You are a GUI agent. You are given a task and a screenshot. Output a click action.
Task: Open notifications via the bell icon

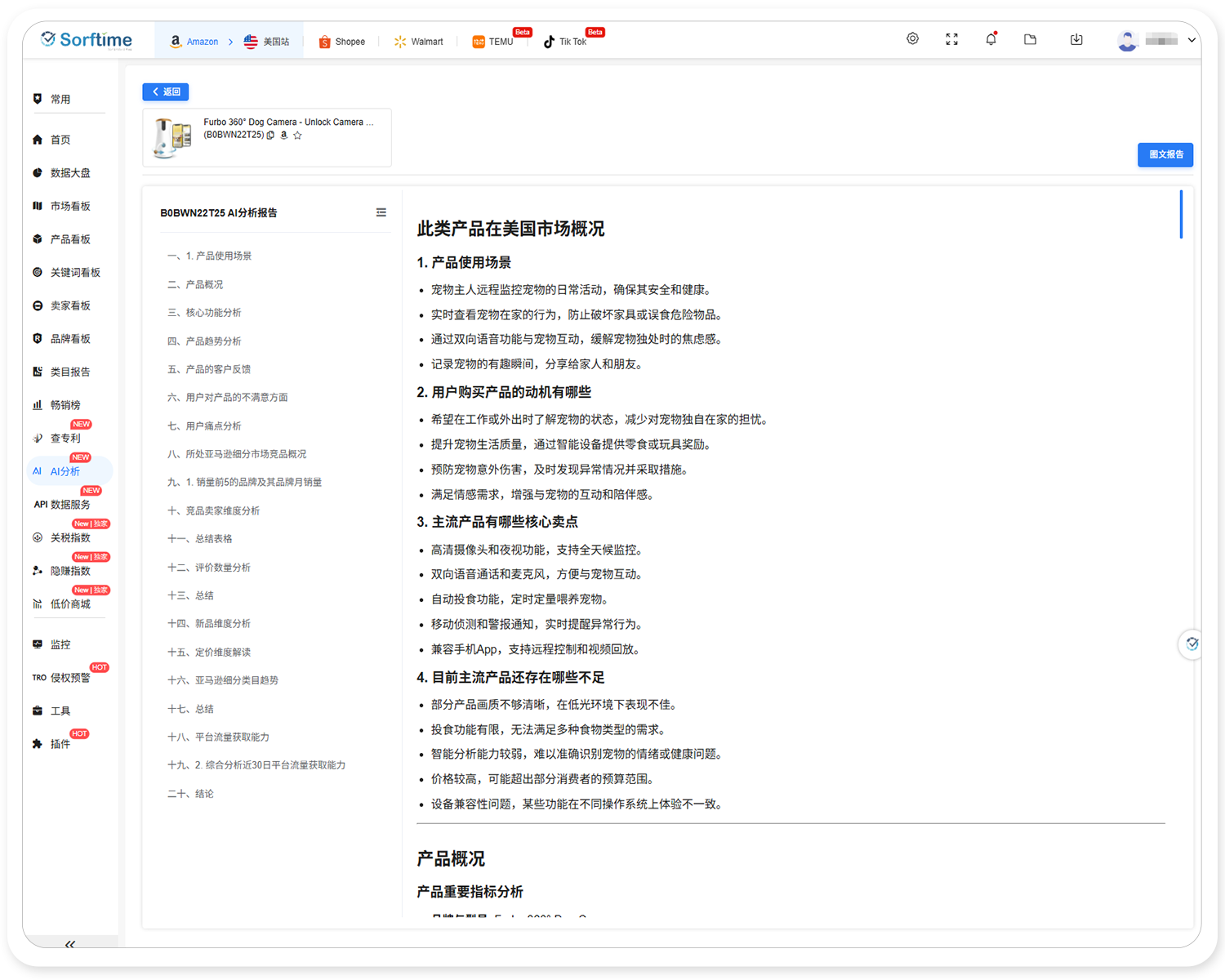click(x=991, y=38)
